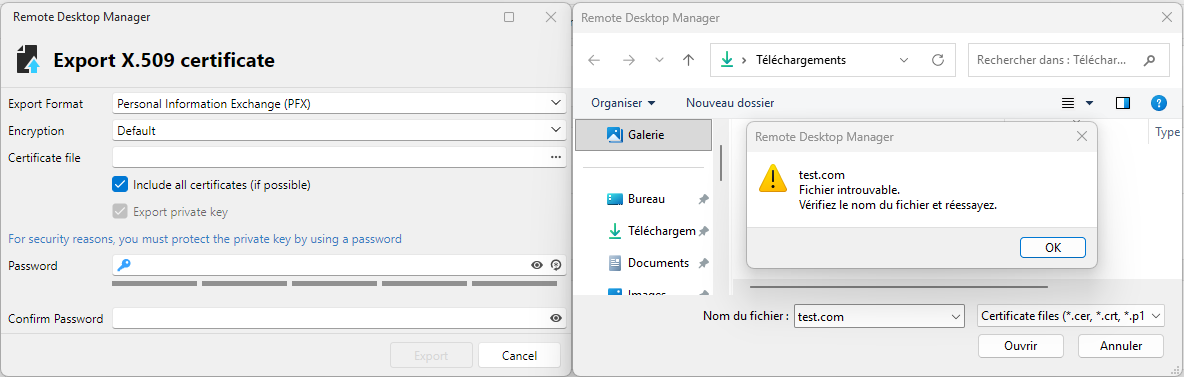The image size is (1184, 377).
Task: Expand the Nom du fichier dropdown
Action: coord(956,317)
